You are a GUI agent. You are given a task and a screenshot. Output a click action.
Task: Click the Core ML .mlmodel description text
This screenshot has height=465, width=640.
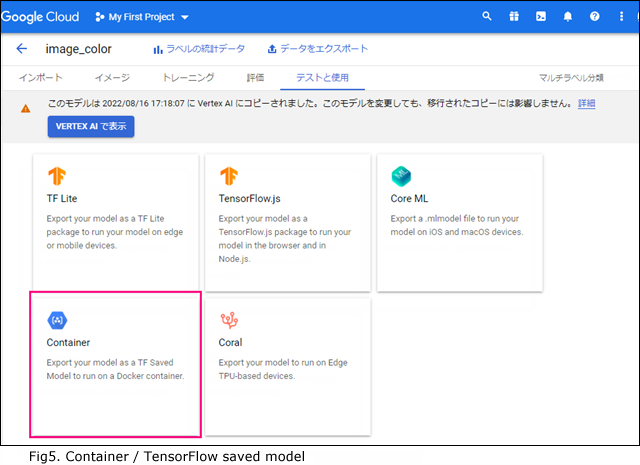457,225
